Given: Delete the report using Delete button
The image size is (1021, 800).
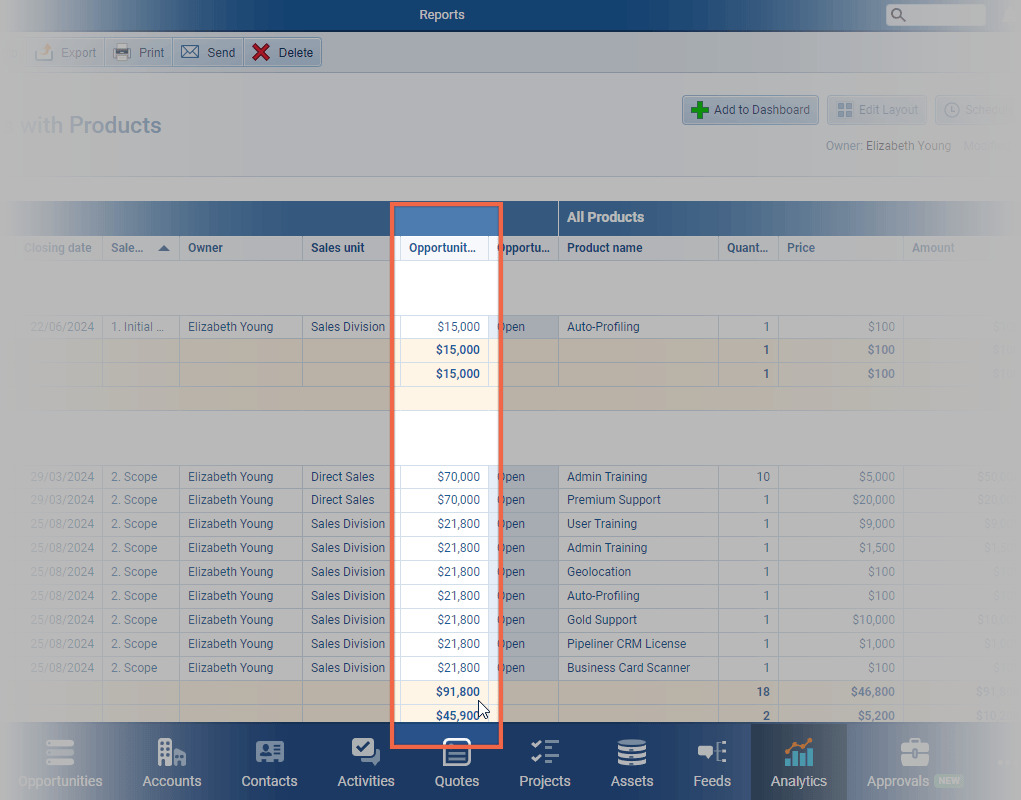Looking at the screenshot, I should tap(282, 53).
